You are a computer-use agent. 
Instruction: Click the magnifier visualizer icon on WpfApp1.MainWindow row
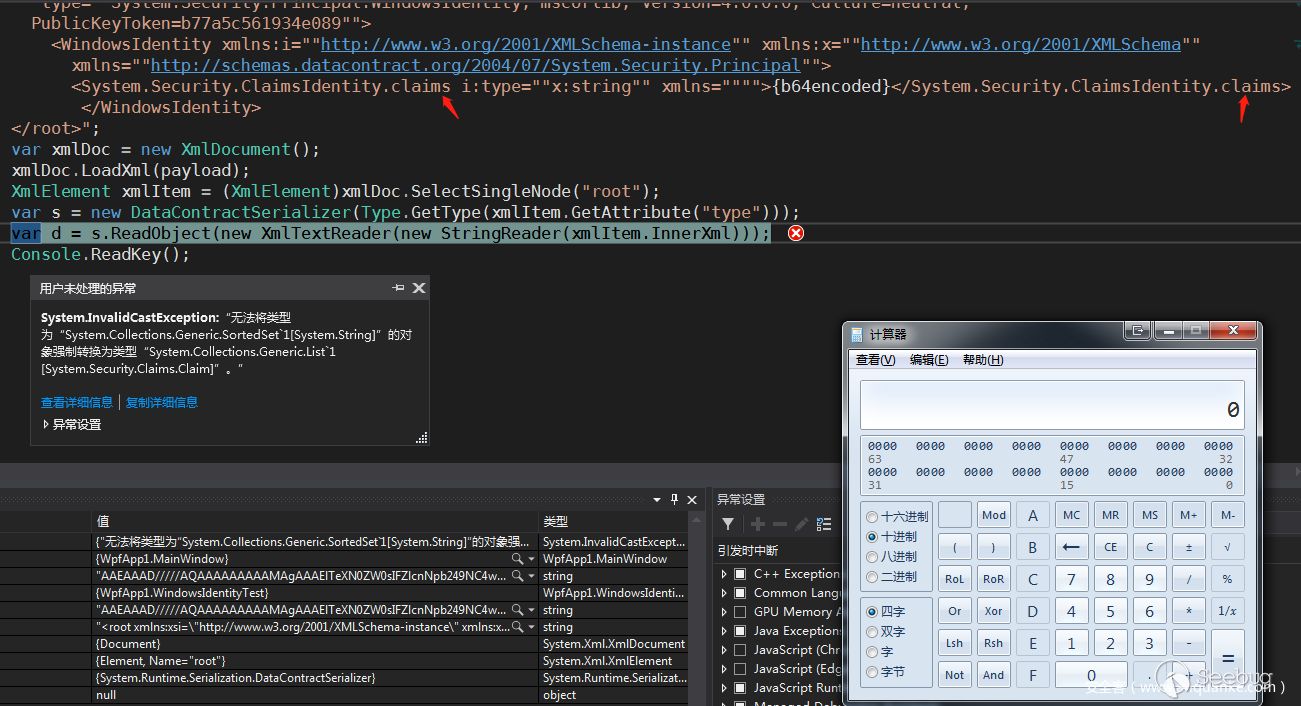click(517, 559)
